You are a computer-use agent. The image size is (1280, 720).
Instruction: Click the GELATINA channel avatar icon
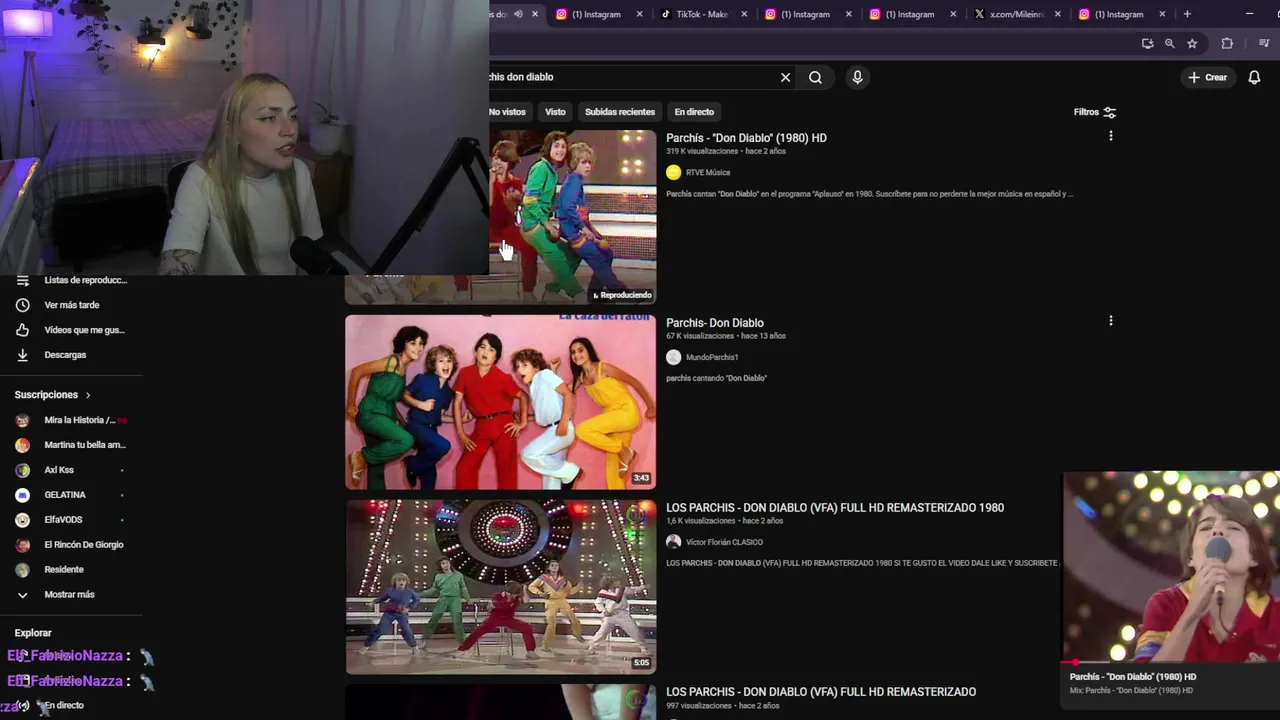(x=22, y=495)
